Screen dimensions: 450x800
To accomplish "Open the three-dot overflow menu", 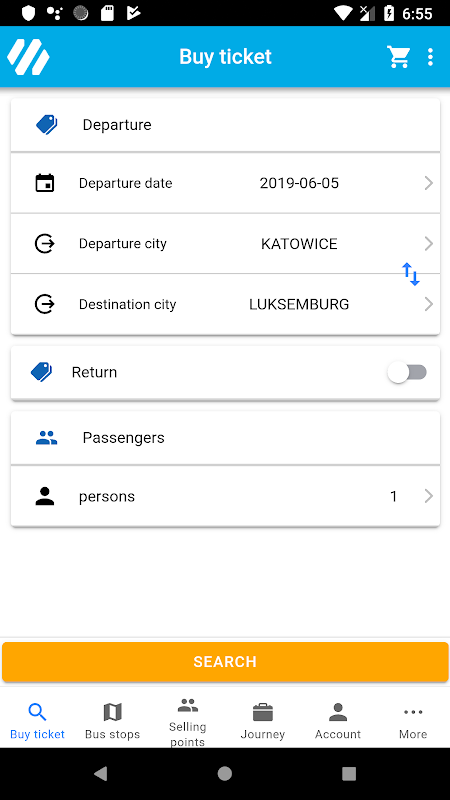I will 430,57.
